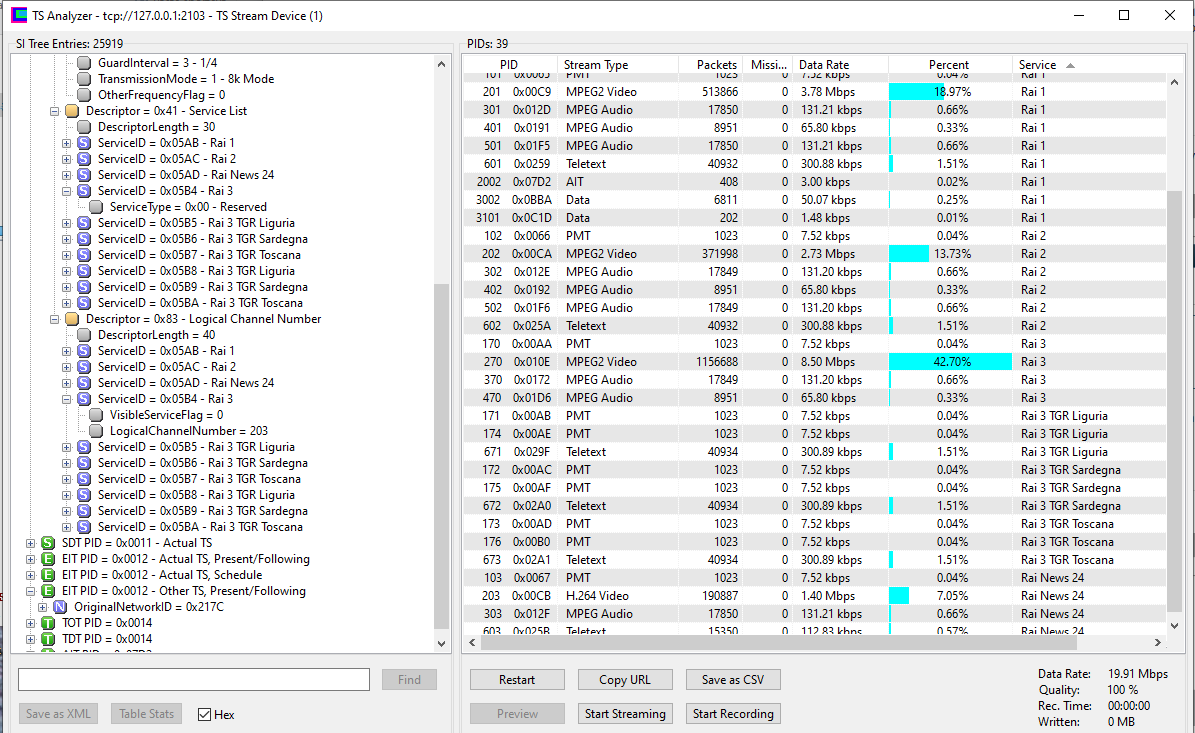This screenshot has width=1195, height=733.
Task: Toggle the Hex checkbox
Action: click(204, 715)
